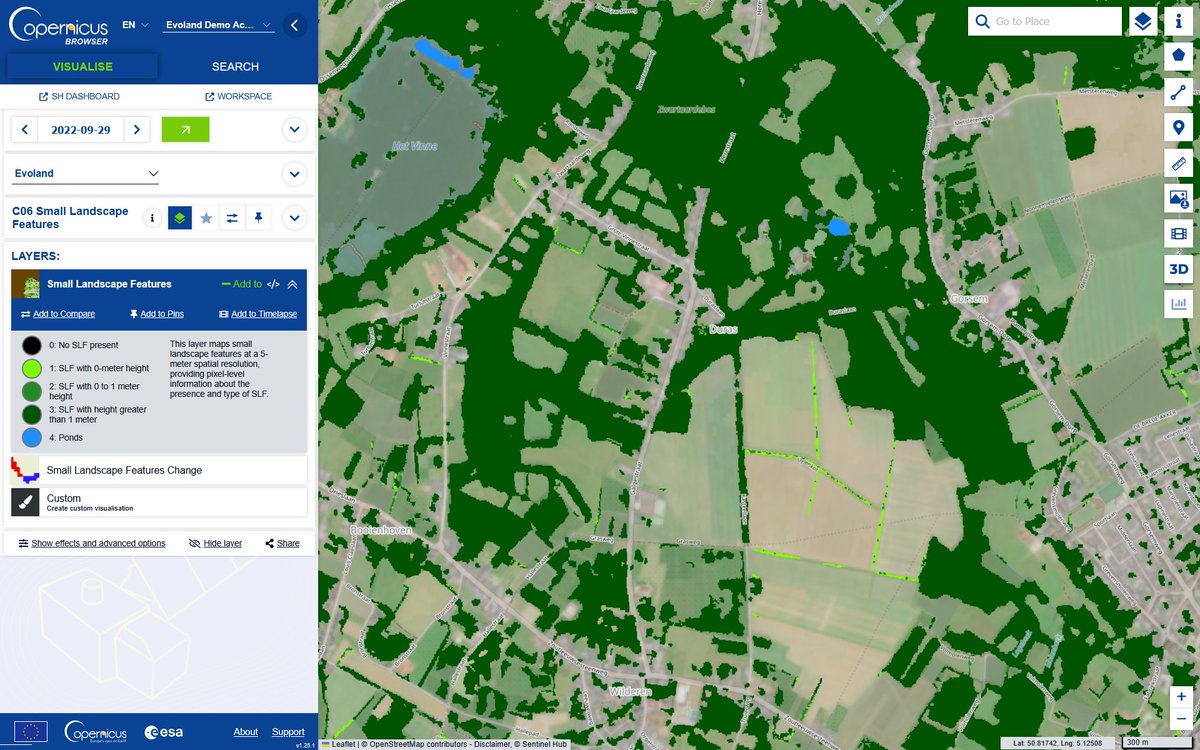The height and width of the screenshot is (750, 1200).
Task: Show C06 collection info
Action: click(x=152, y=217)
